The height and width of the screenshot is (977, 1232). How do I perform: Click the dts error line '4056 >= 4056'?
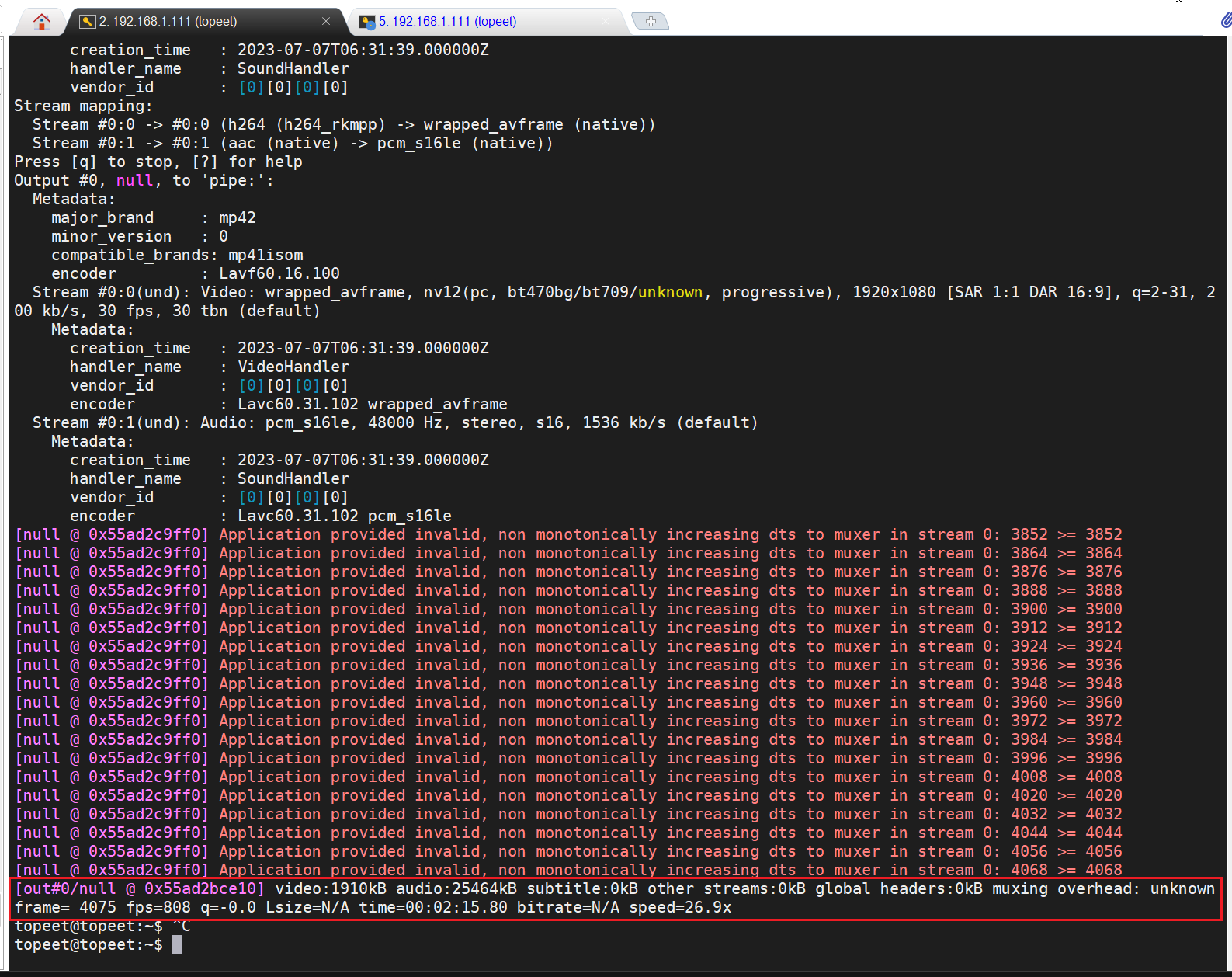click(569, 851)
